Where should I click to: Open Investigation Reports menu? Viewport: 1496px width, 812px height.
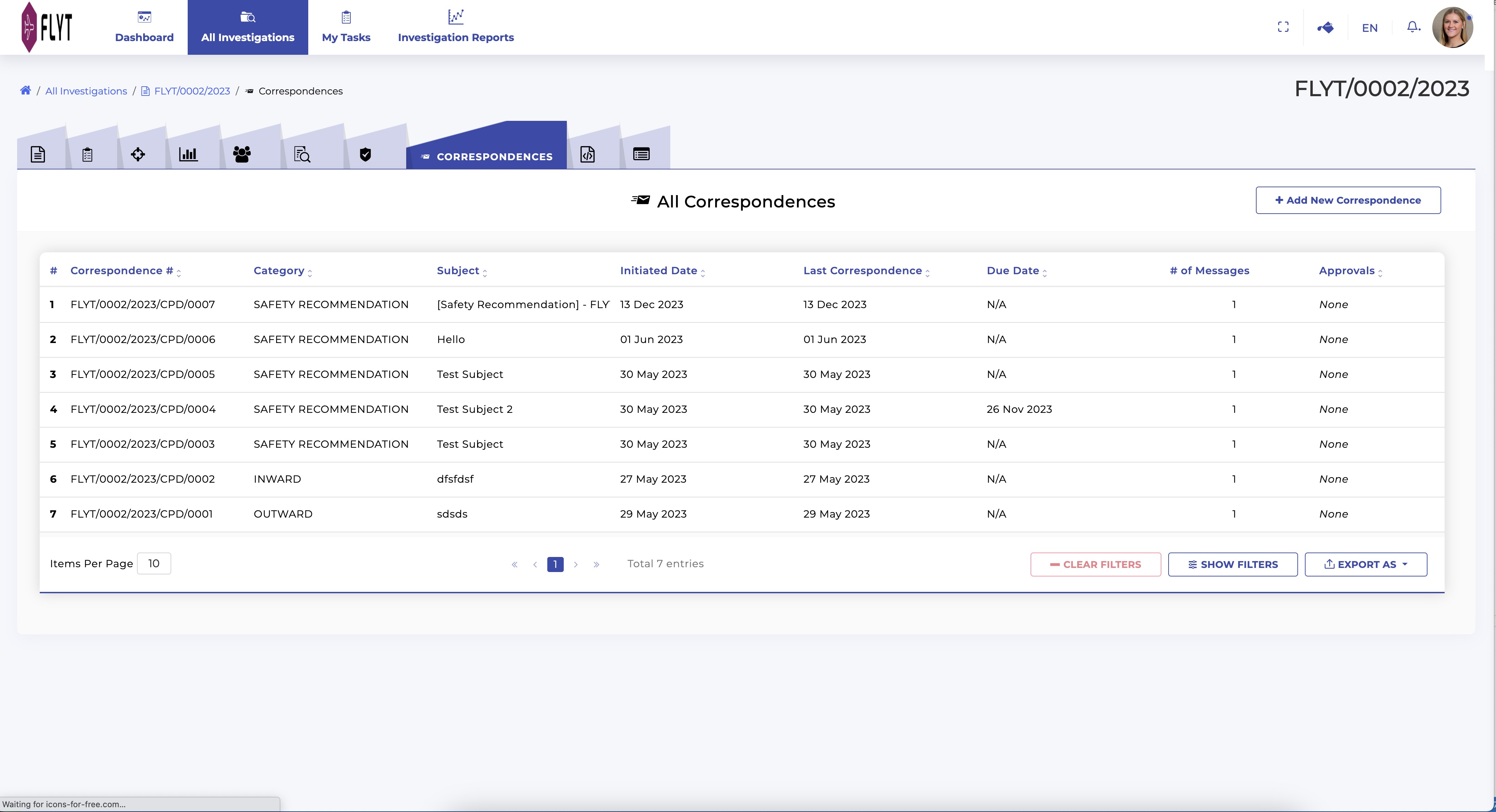(456, 27)
